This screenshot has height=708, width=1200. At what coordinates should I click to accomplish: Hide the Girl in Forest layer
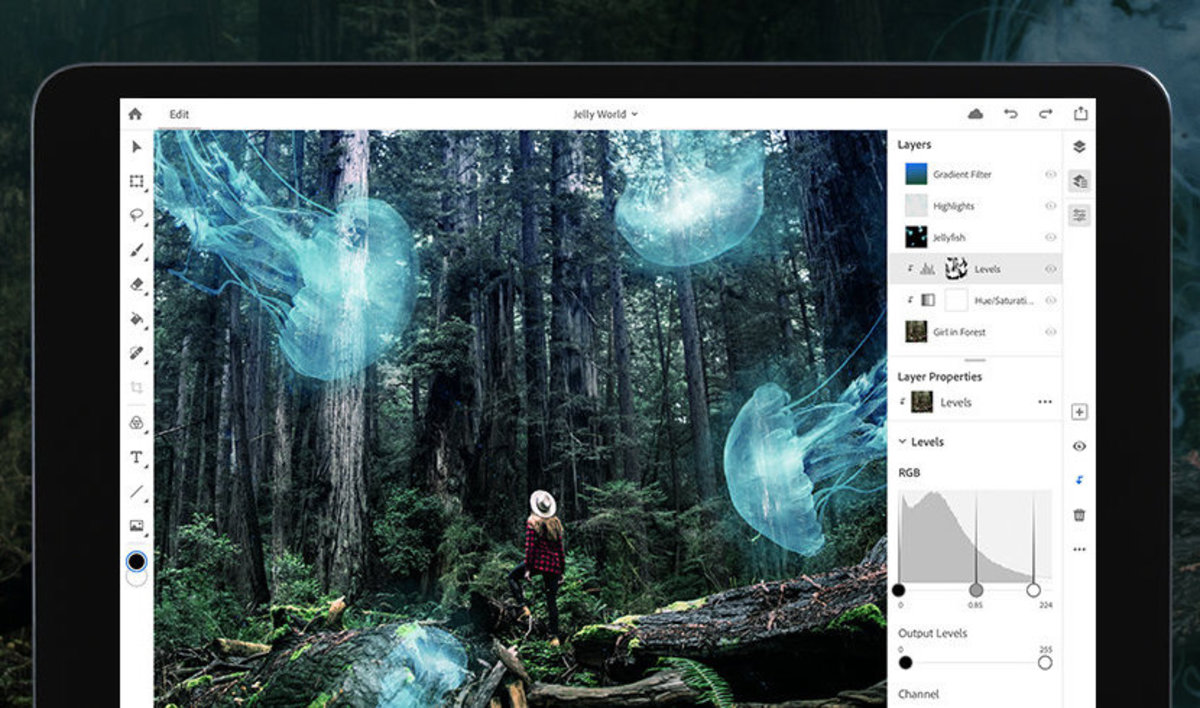pyautogui.click(x=1051, y=332)
